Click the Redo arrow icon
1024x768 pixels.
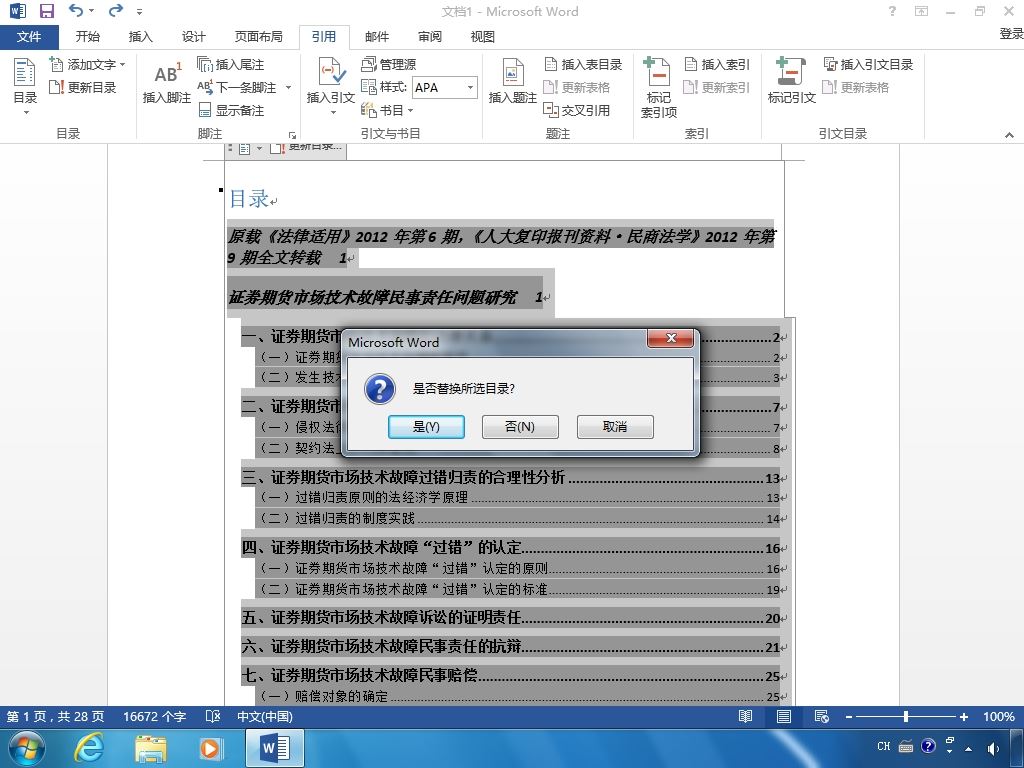(116, 10)
